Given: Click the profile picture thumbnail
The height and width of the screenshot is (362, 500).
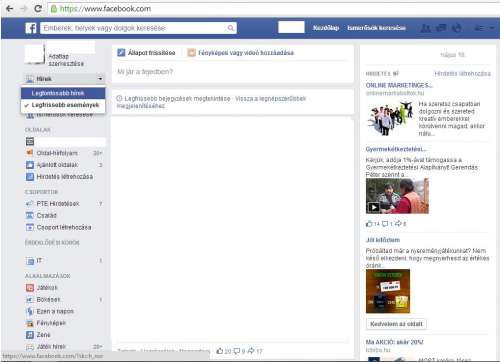Looking at the screenshot, I should click(x=34, y=53).
